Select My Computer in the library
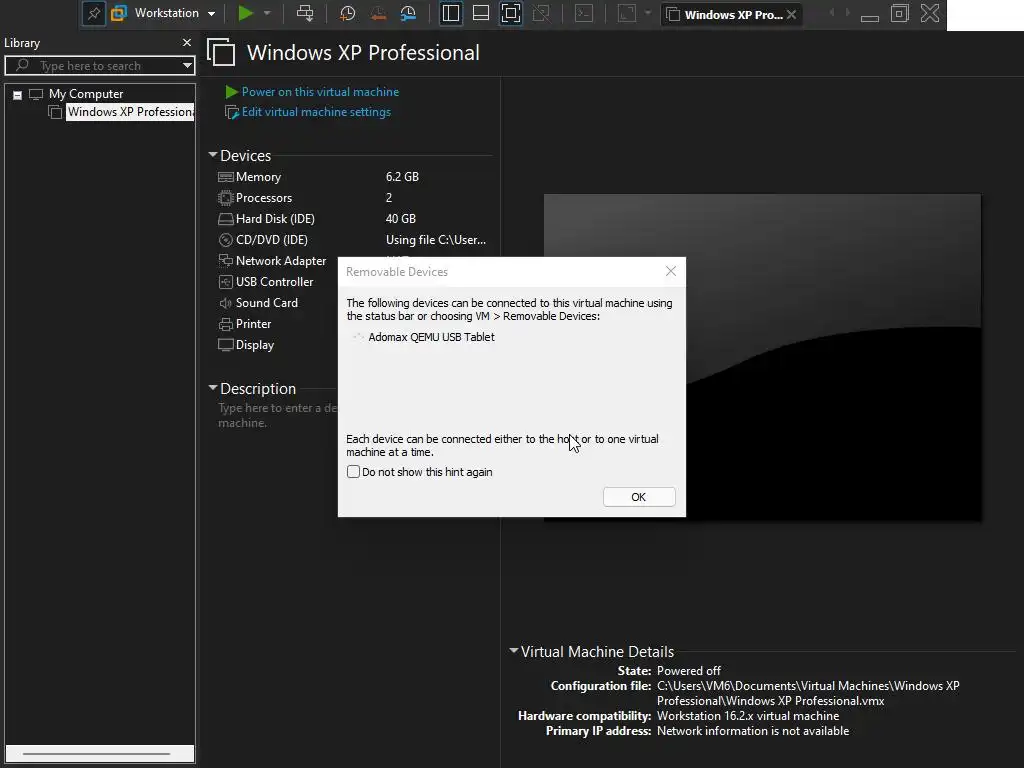Viewport: 1024px width, 768px height. 86,94
